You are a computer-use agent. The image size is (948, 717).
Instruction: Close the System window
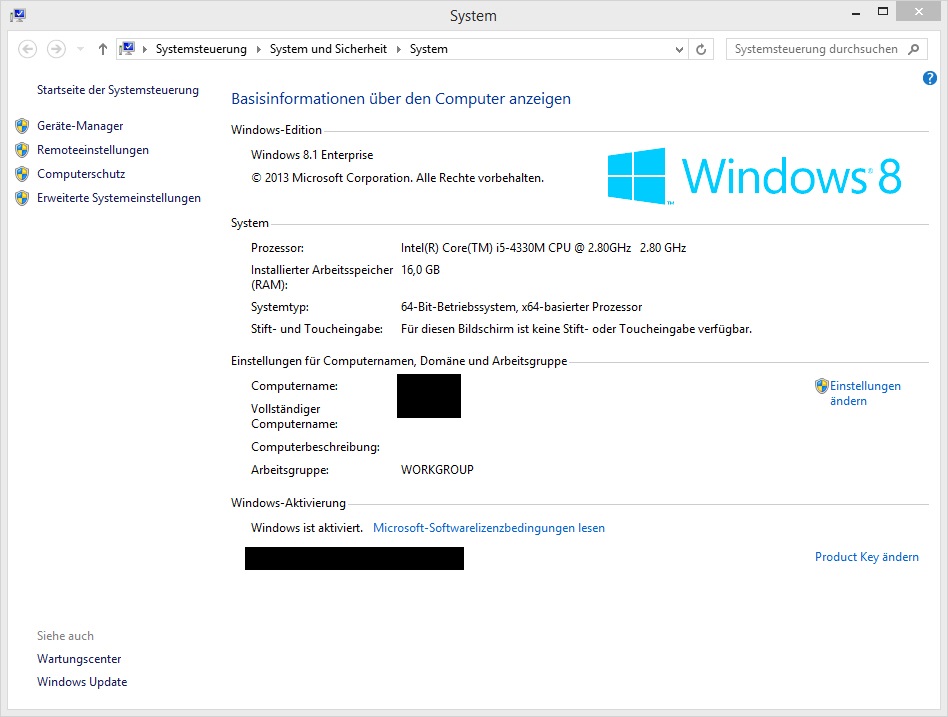coord(918,12)
